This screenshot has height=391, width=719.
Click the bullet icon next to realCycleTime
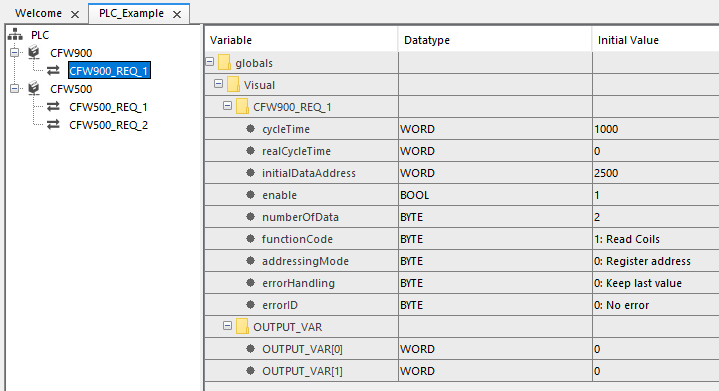250,151
